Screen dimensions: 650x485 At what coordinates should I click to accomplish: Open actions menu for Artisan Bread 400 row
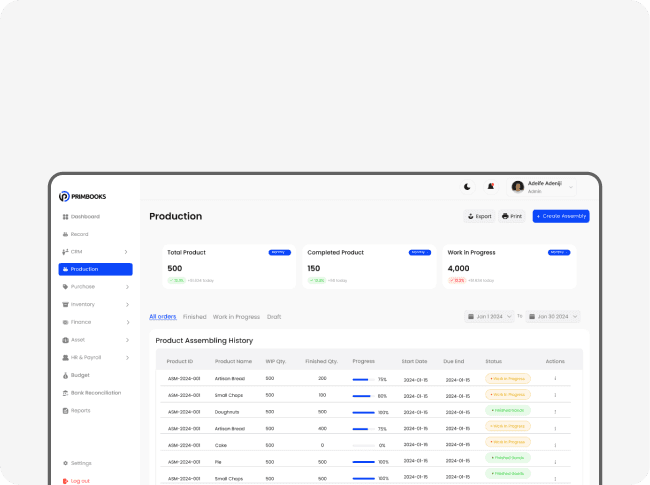[555, 429]
